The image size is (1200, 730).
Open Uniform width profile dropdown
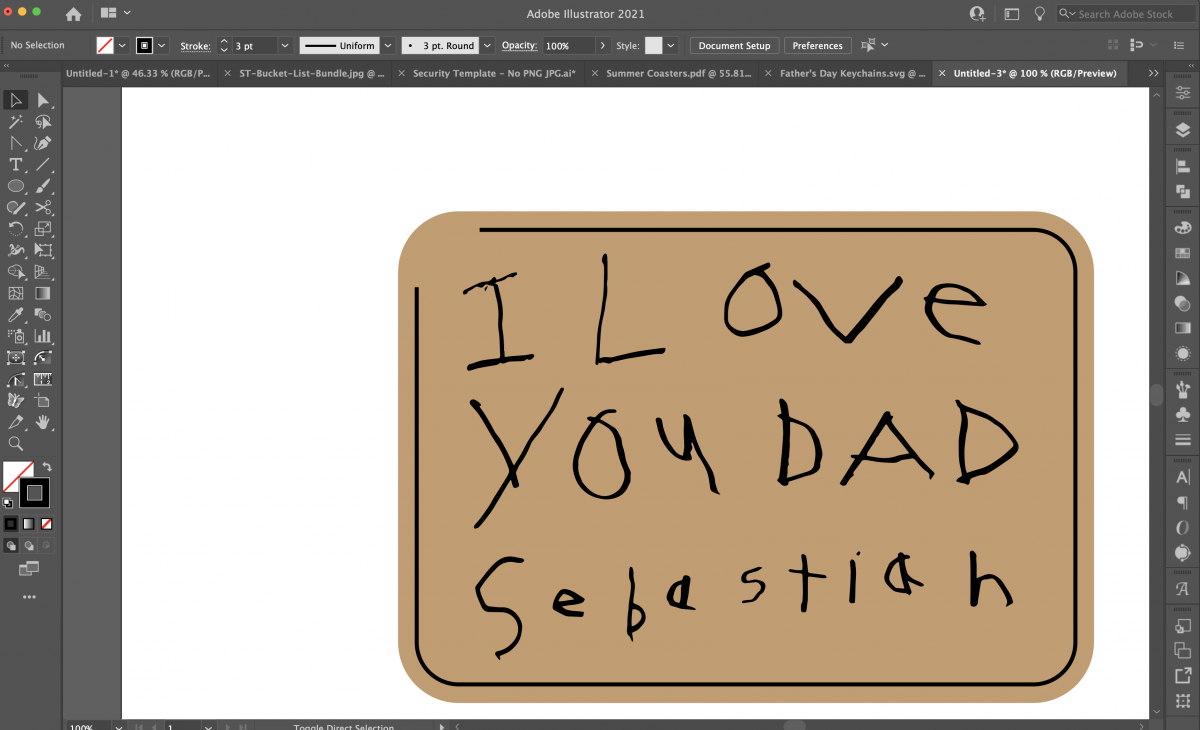[388, 46]
